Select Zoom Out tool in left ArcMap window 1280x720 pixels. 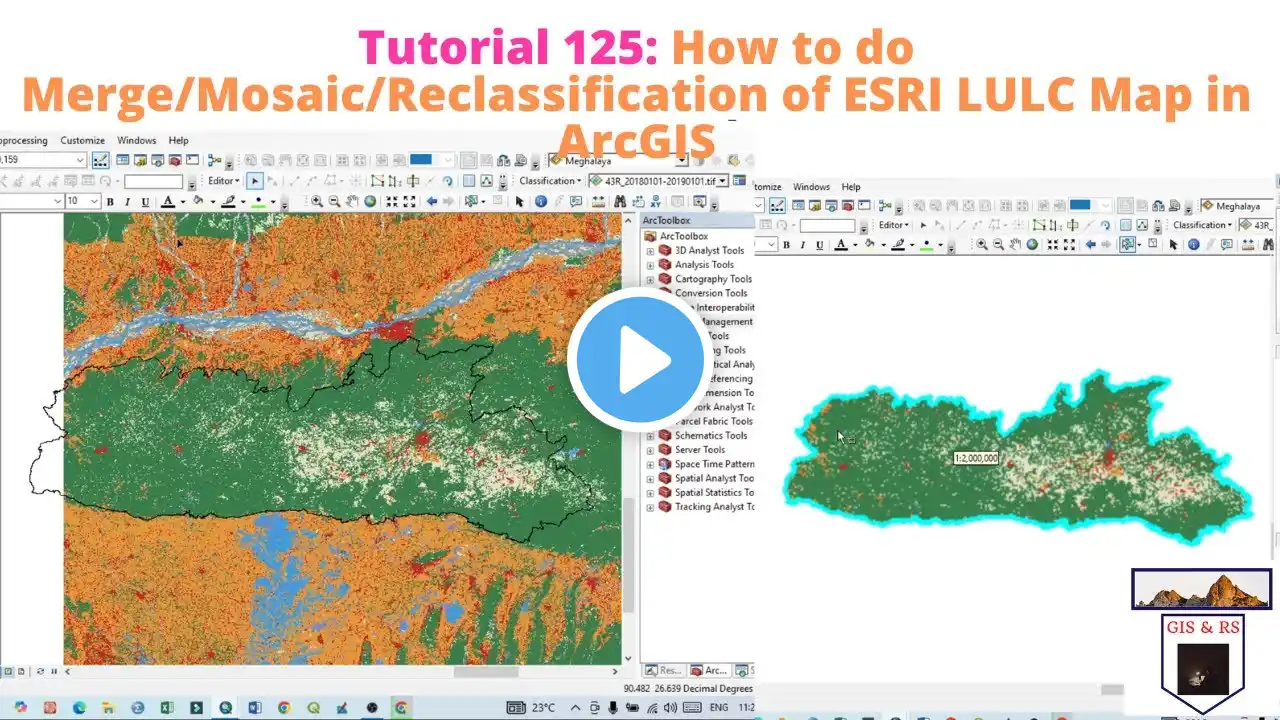click(334, 201)
